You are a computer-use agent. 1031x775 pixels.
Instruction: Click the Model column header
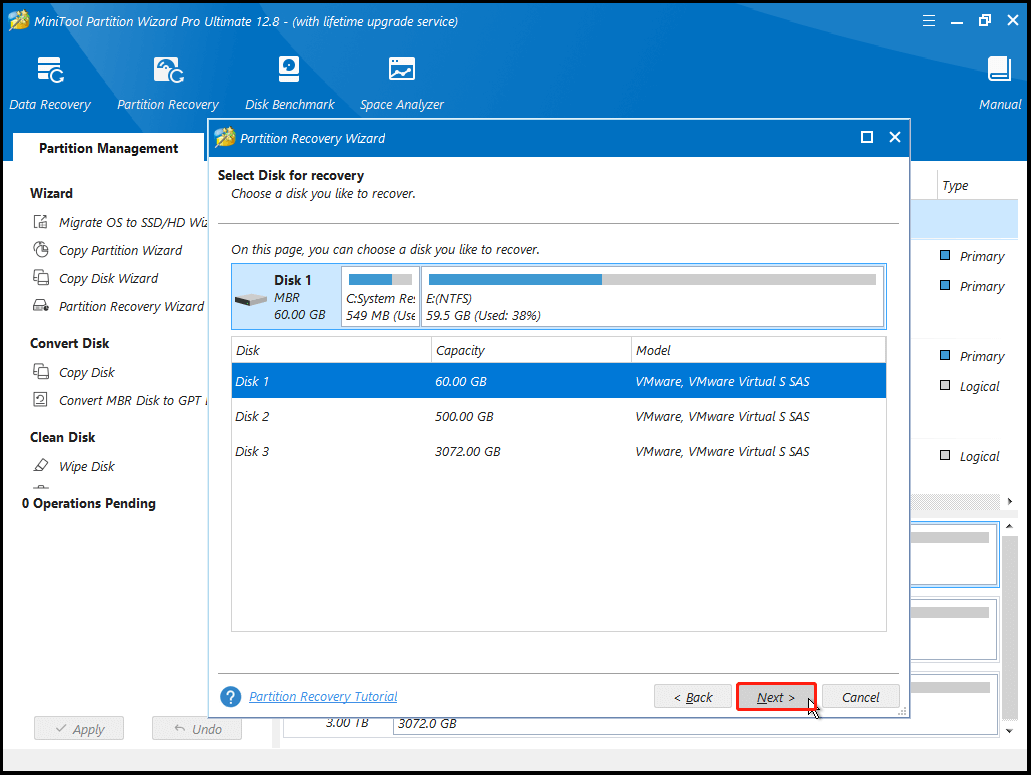757,350
